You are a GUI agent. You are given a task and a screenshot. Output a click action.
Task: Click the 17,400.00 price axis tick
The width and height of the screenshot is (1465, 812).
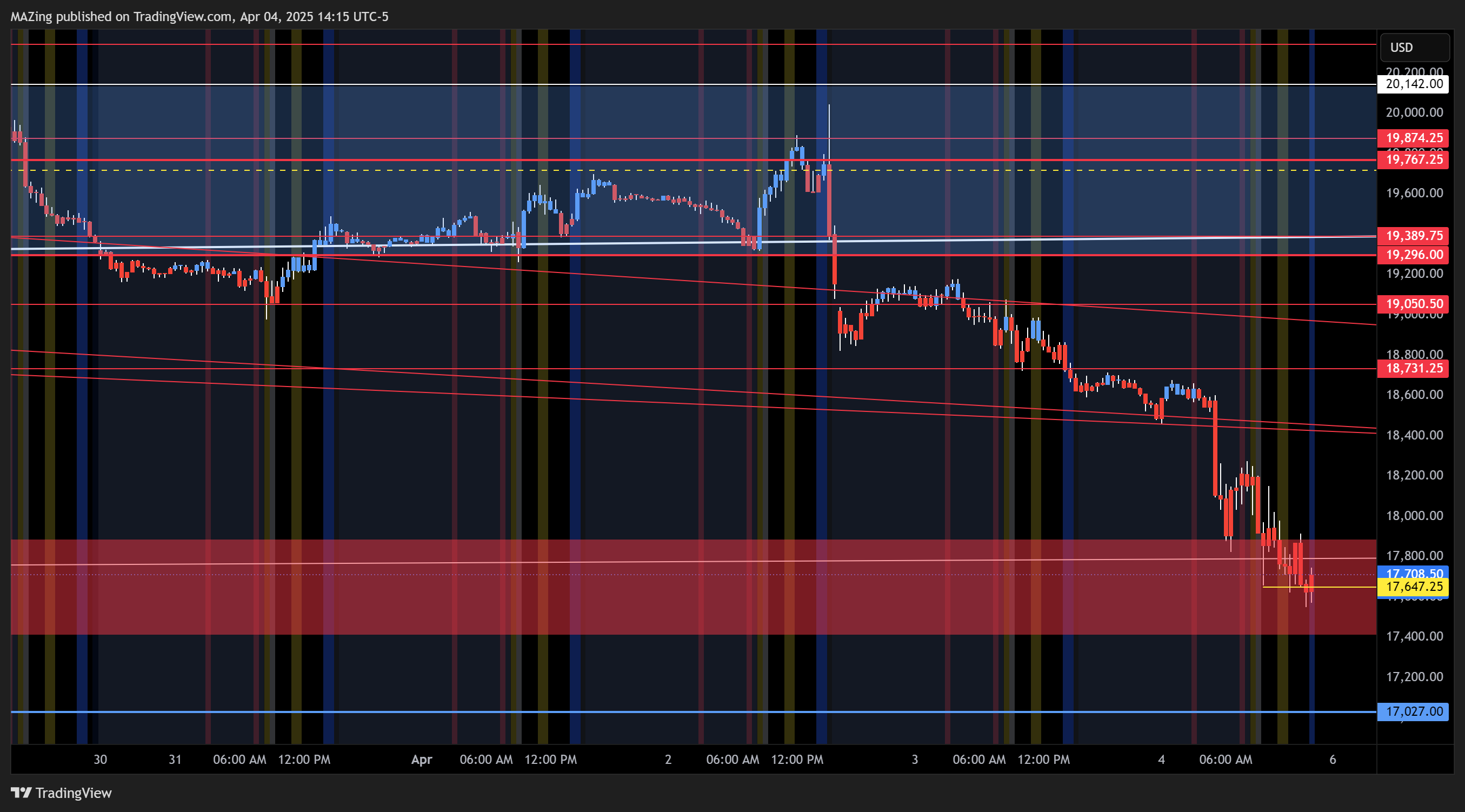(x=1414, y=636)
